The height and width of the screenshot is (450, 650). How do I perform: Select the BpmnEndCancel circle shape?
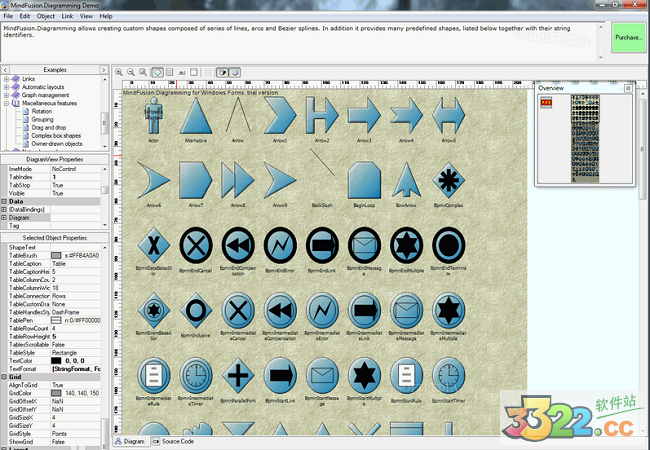pos(196,245)
